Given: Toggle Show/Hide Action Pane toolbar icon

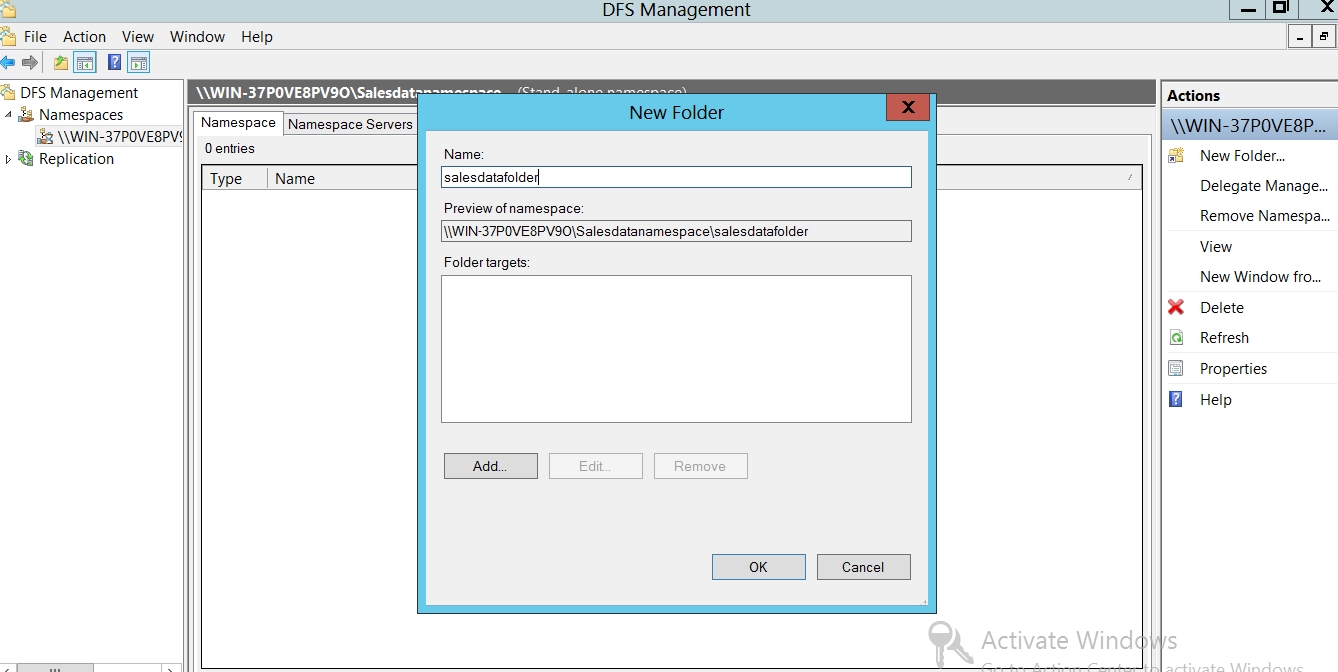Looking at the screenshot, I should (x=139, y=63).
